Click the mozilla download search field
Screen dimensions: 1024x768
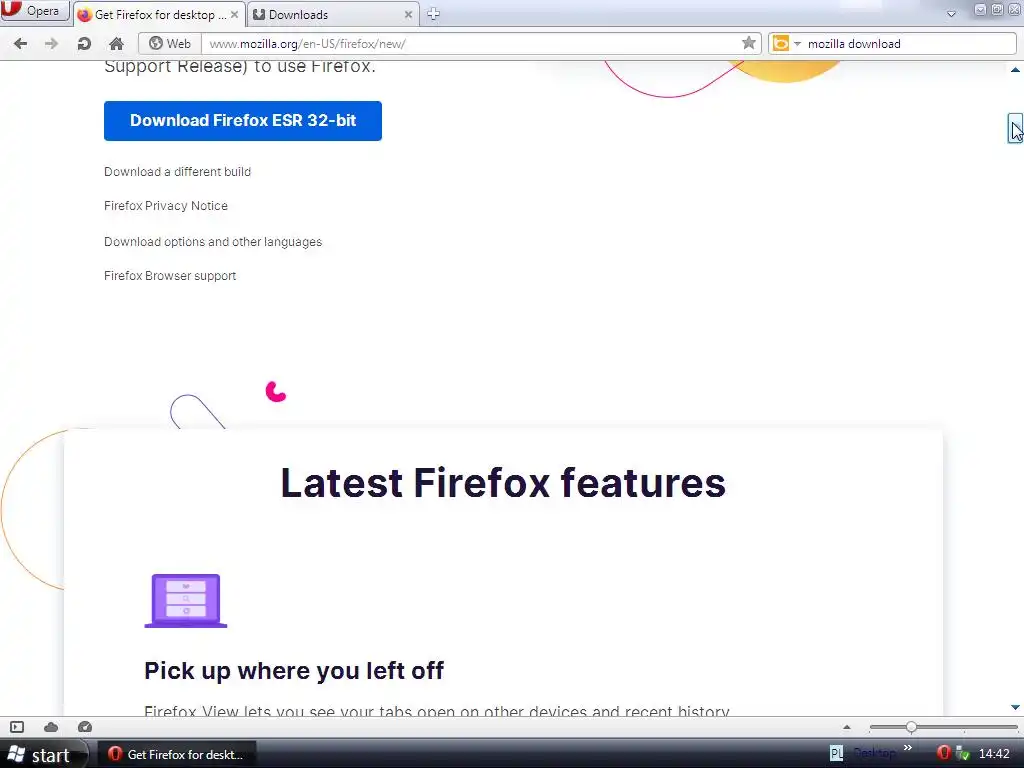[909, 44]
